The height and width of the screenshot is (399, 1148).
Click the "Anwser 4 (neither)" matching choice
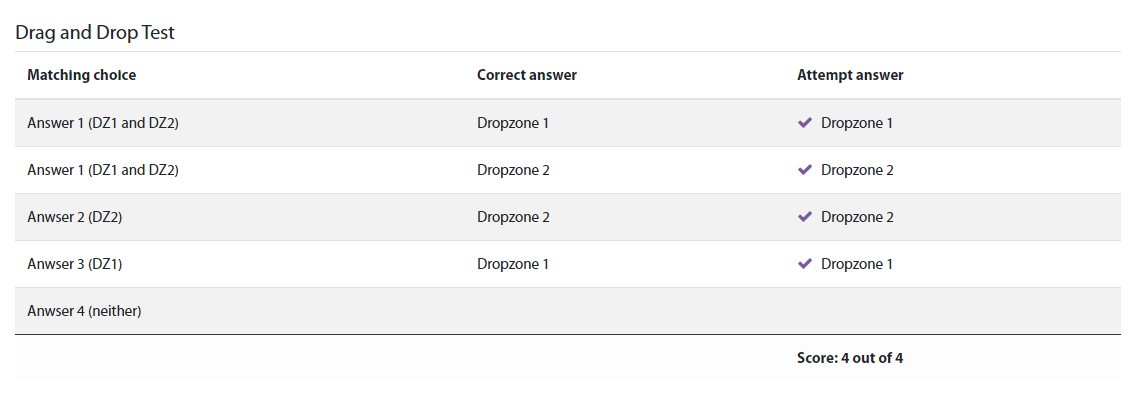84,311
